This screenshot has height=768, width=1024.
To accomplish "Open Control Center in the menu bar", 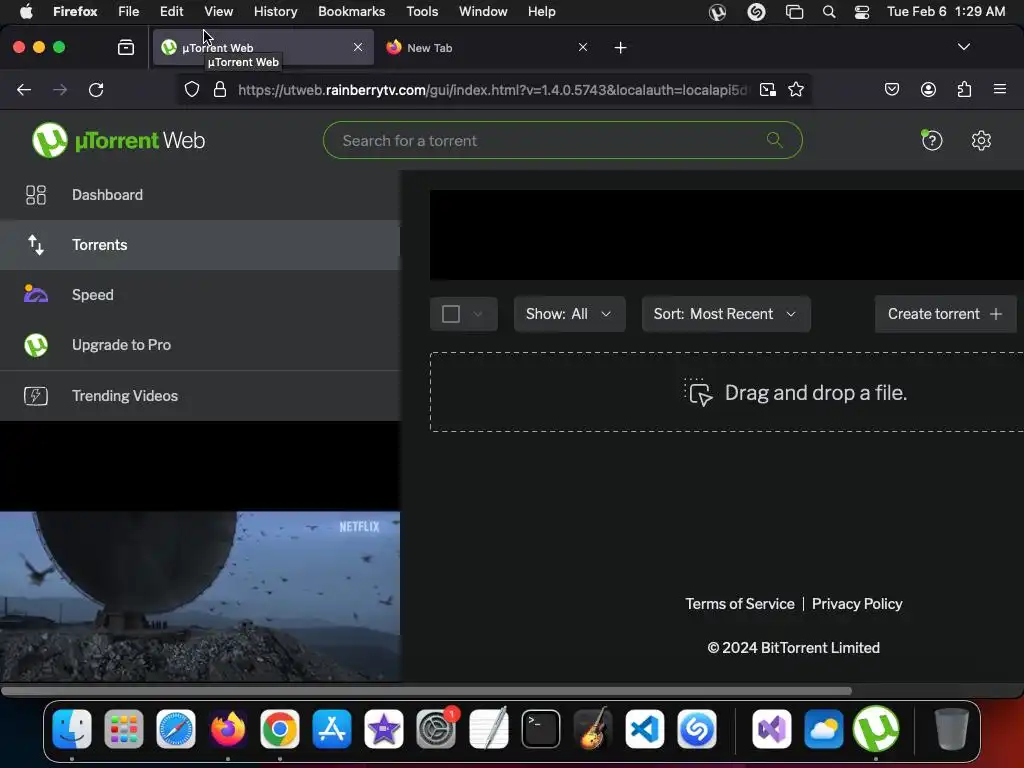I will point(861,12).
